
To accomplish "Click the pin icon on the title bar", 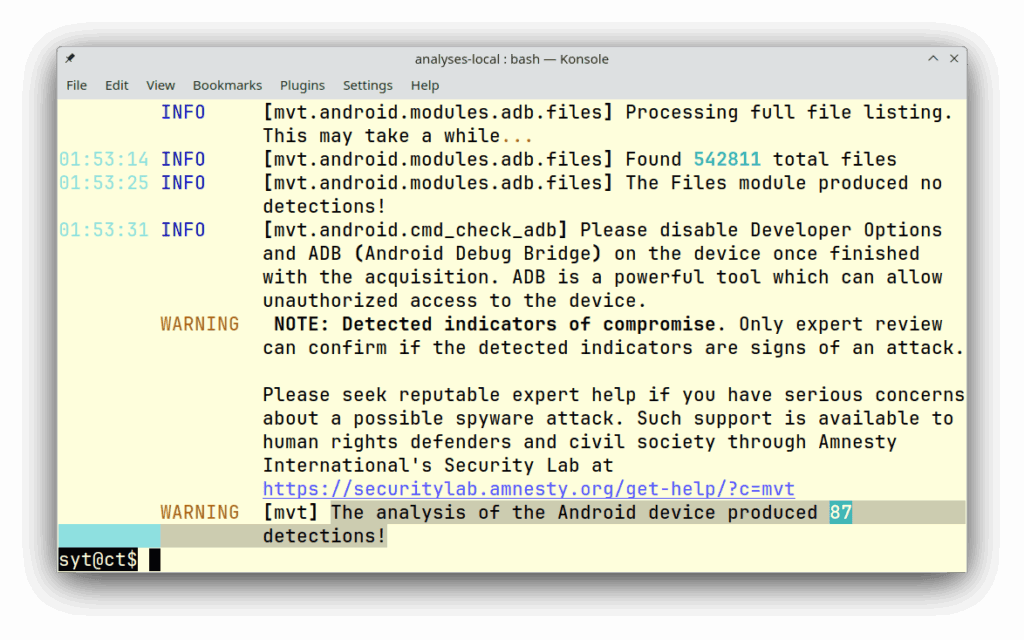I will (68, 58).
